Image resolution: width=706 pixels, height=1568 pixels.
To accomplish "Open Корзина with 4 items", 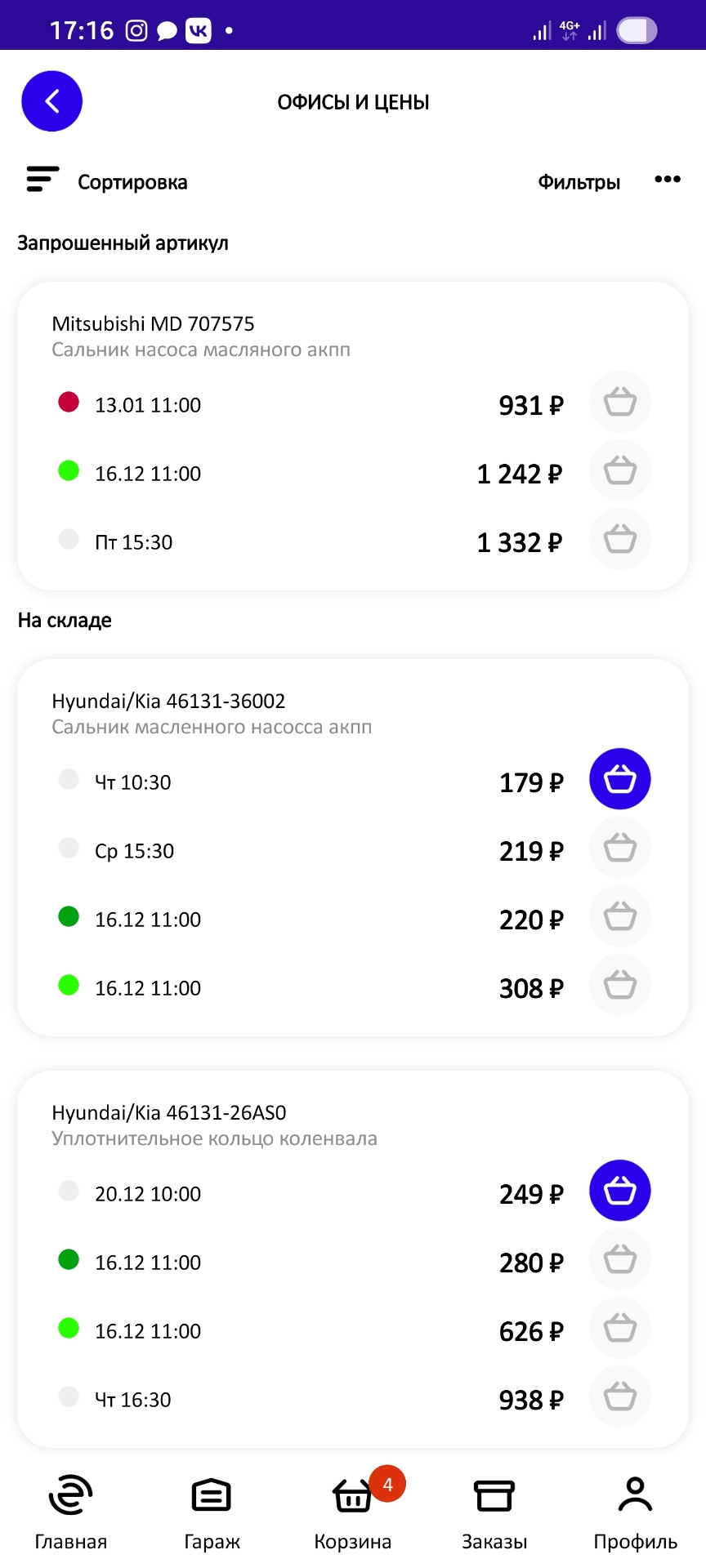I will pos(353,1511).
